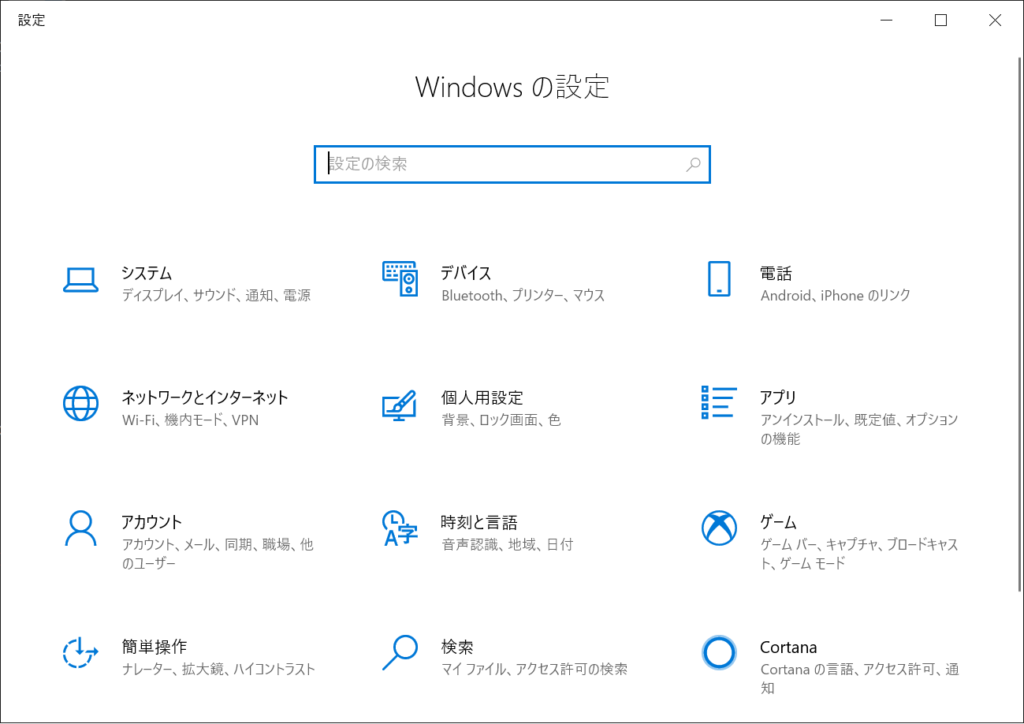The image size is (1024, 724).
Task: Open the 時刻と言語 clock icon
Action: pos(400,528)
